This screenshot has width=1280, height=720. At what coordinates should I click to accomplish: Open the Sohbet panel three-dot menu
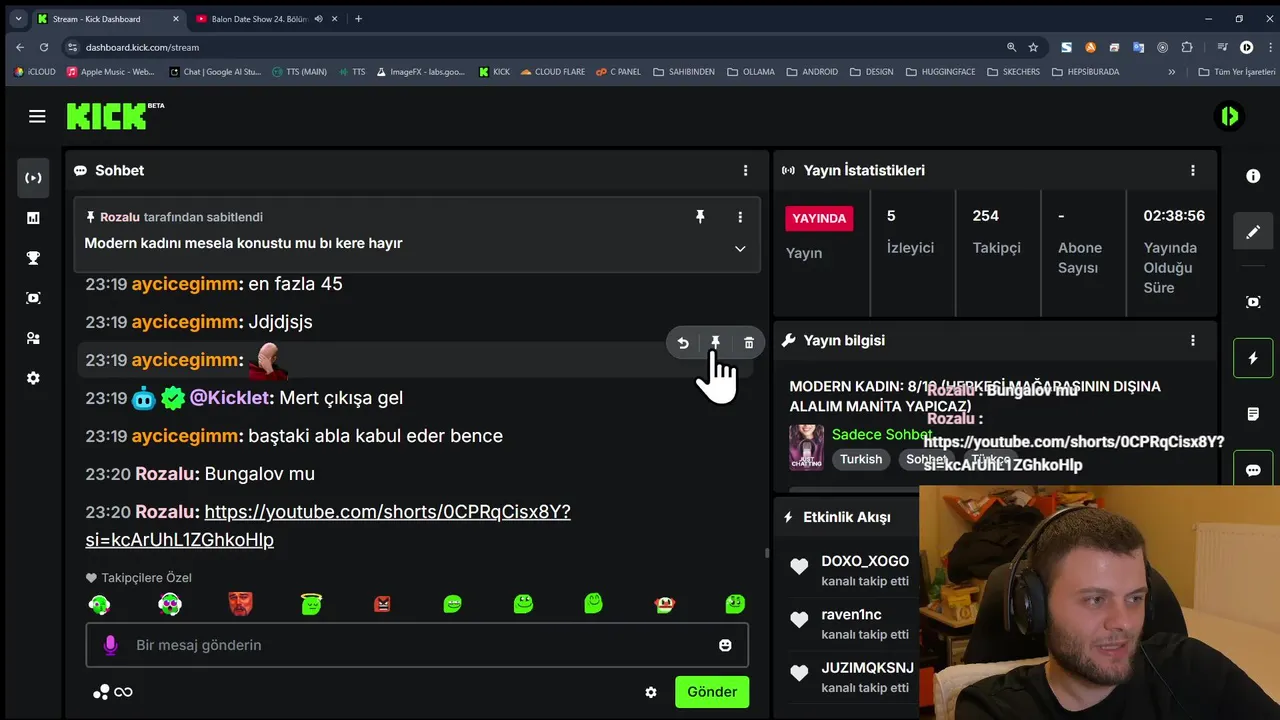tap(745, 171)
